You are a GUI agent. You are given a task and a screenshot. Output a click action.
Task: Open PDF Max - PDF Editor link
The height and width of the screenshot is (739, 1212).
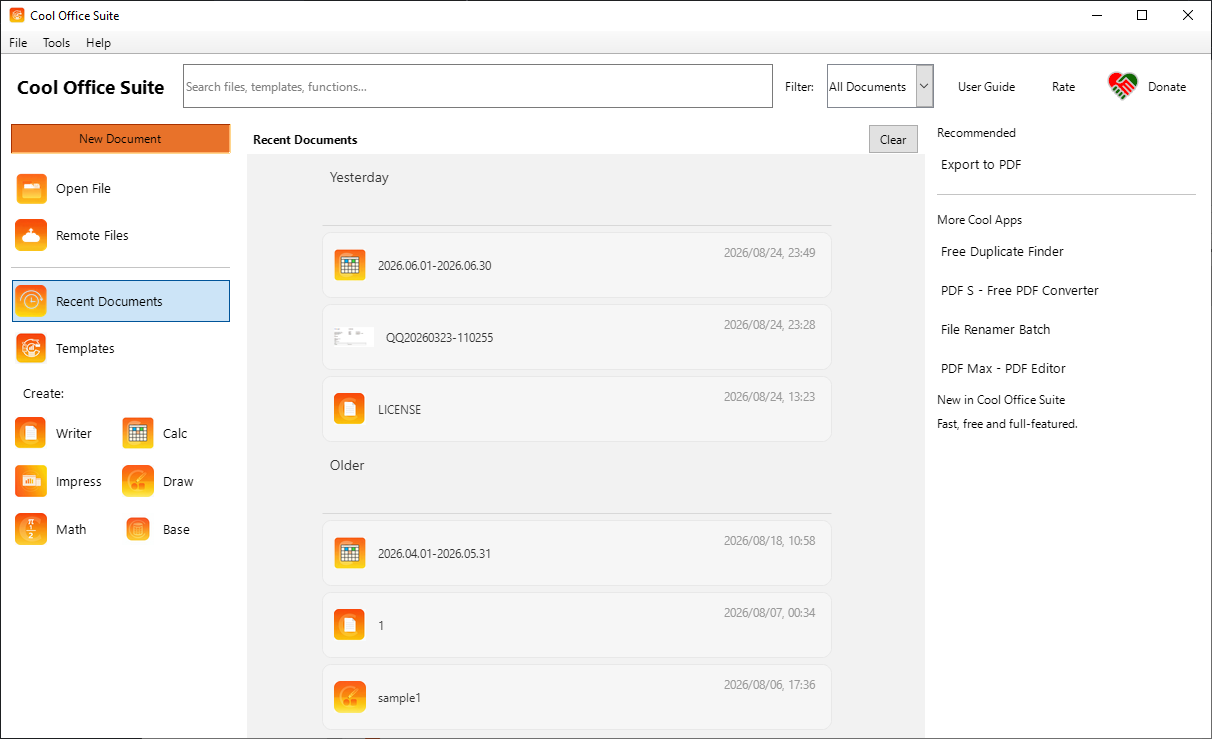pyautogui.click(x=1003, y=369)
